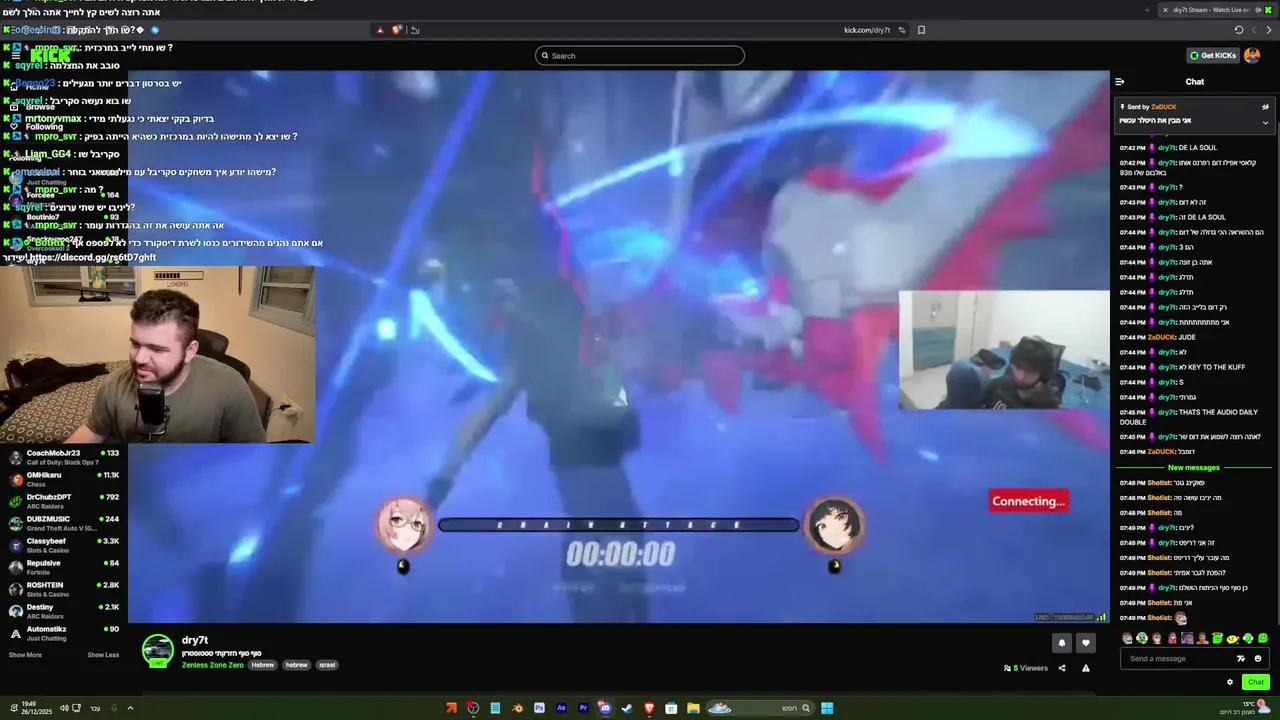Open Automatikz channel in sidebar

(63, 633)
